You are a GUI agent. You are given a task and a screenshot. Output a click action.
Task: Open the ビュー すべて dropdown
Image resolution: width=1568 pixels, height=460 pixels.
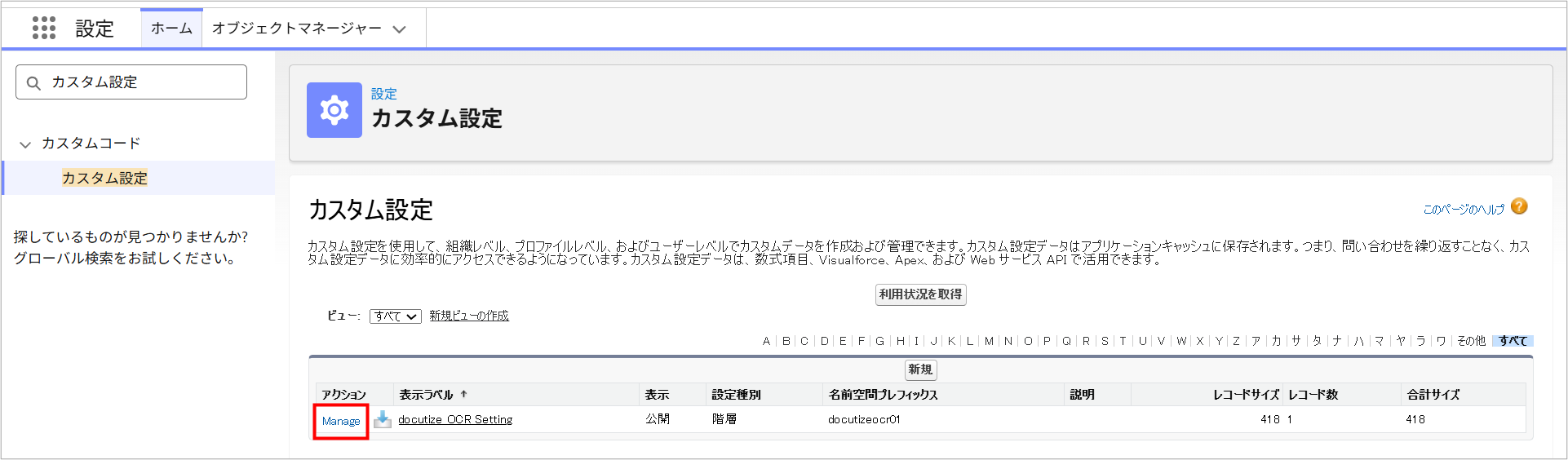(396, 316)
